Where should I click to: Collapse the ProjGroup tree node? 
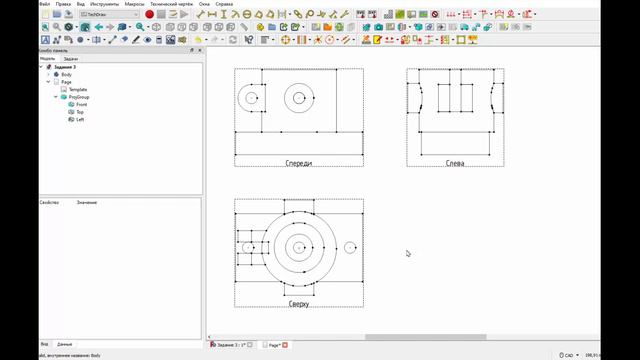click(x=56, y=97)
